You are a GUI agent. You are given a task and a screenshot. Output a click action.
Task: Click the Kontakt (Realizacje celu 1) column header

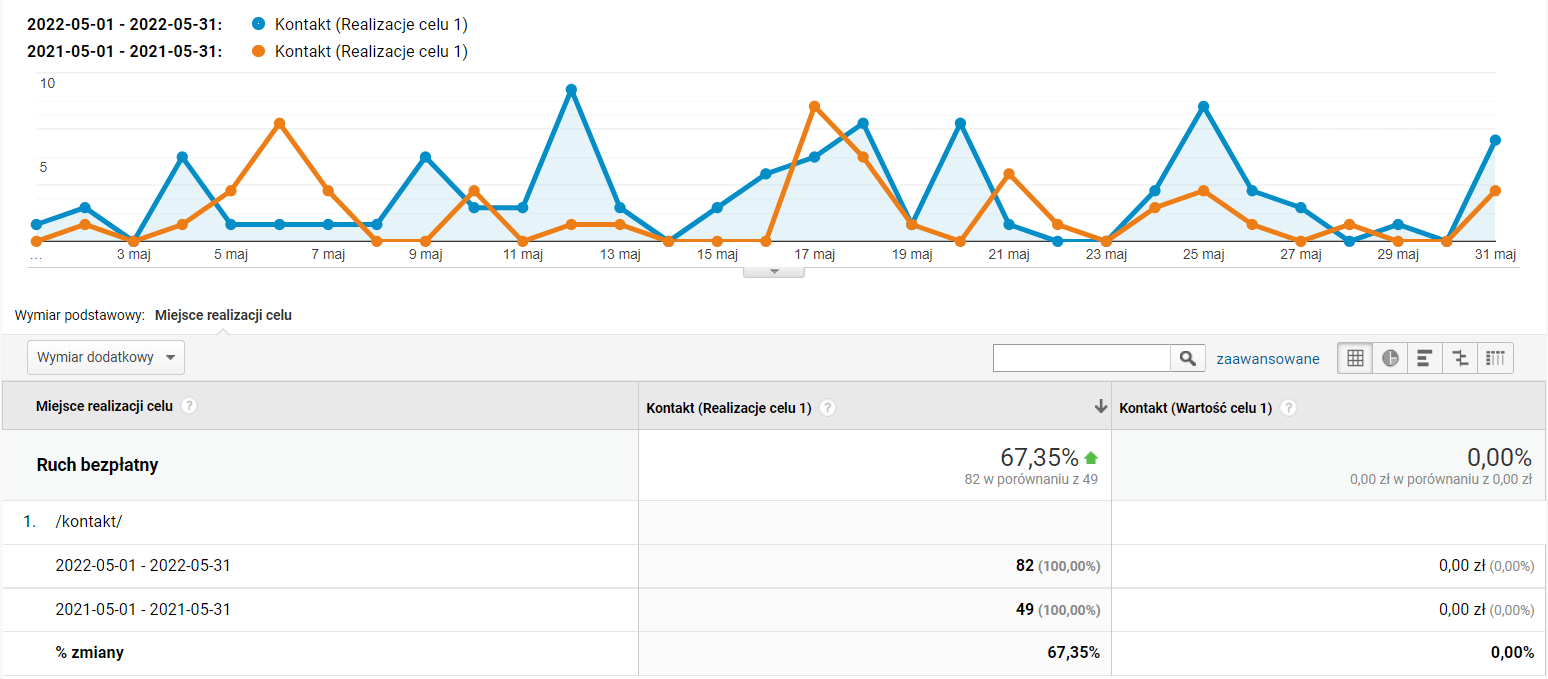pos(729,408)
